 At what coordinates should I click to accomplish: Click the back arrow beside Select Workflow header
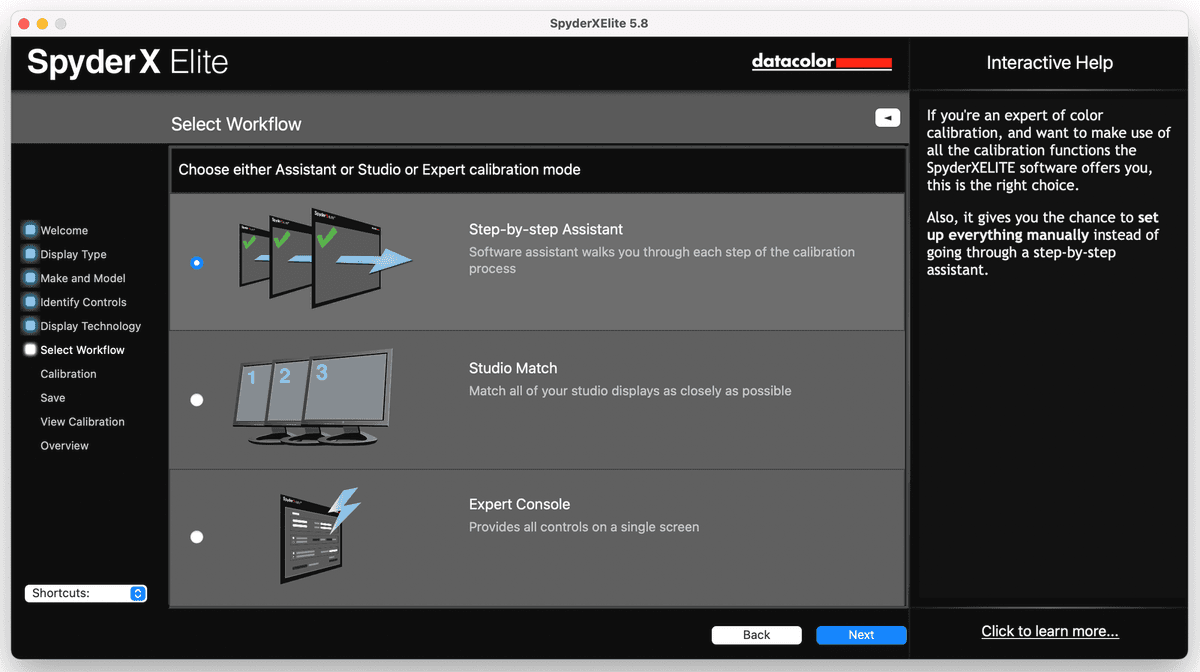[887, 117]
